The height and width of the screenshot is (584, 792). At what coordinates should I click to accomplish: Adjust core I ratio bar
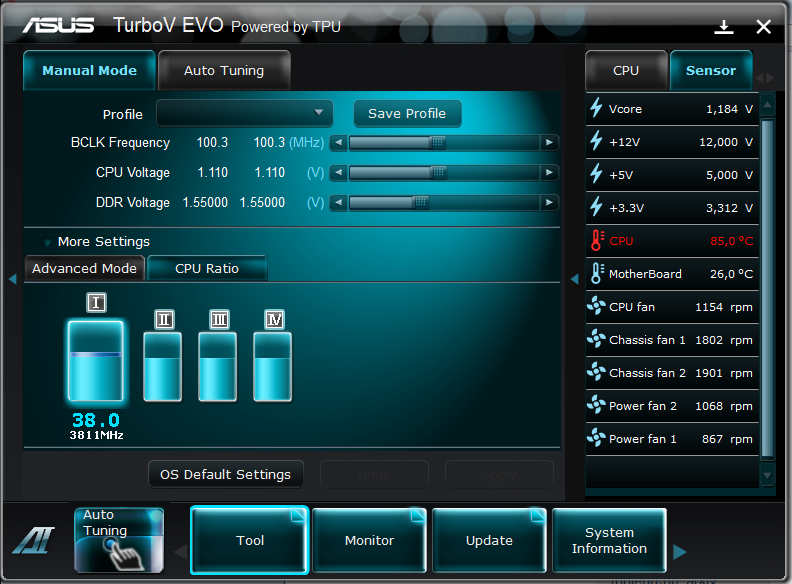coord(95,361)
